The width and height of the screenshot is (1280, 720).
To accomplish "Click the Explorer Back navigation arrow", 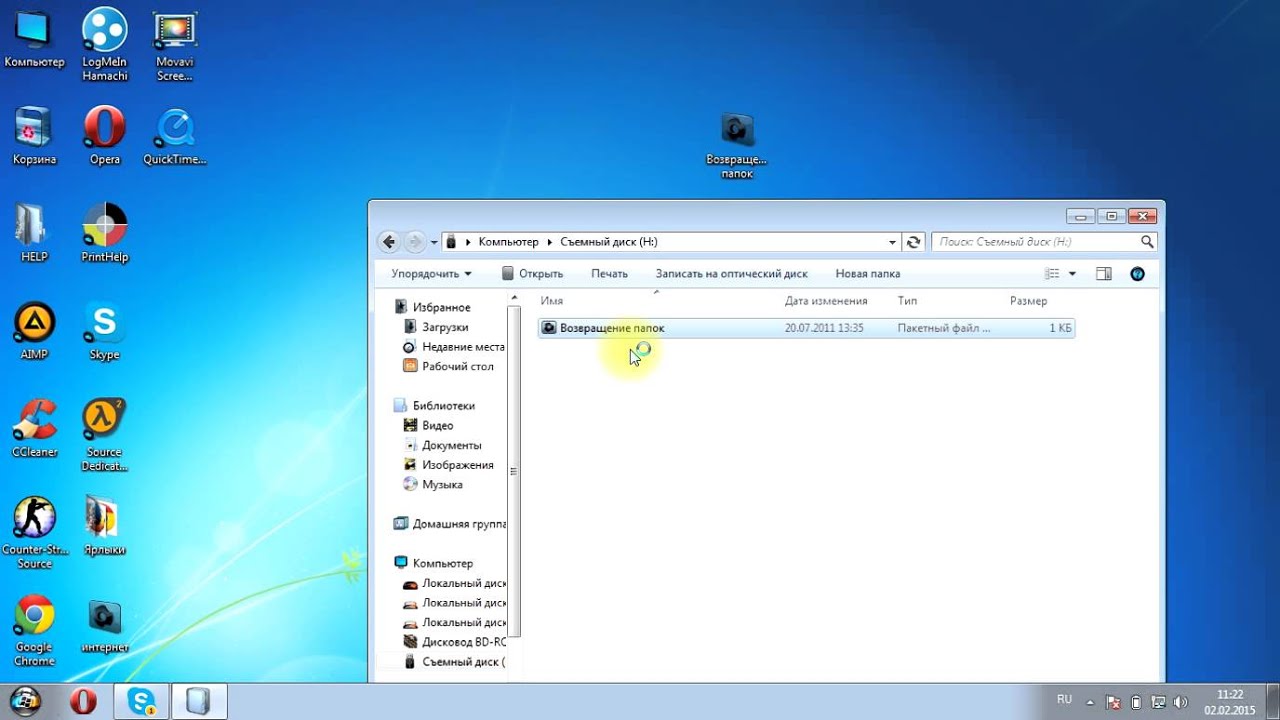I will (389, 242).
